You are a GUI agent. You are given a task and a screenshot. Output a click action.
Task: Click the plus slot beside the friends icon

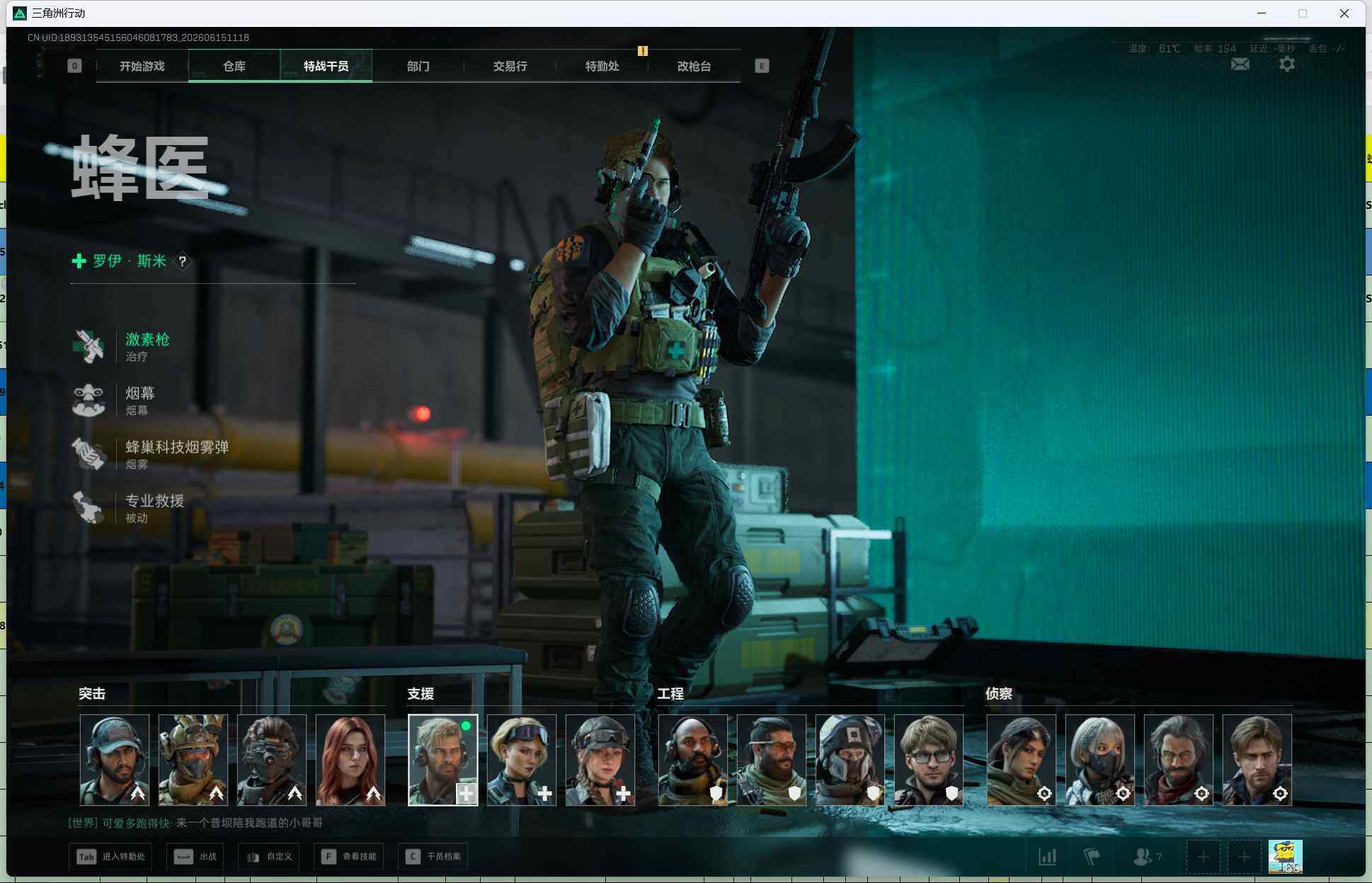[x=1203, y=857]
